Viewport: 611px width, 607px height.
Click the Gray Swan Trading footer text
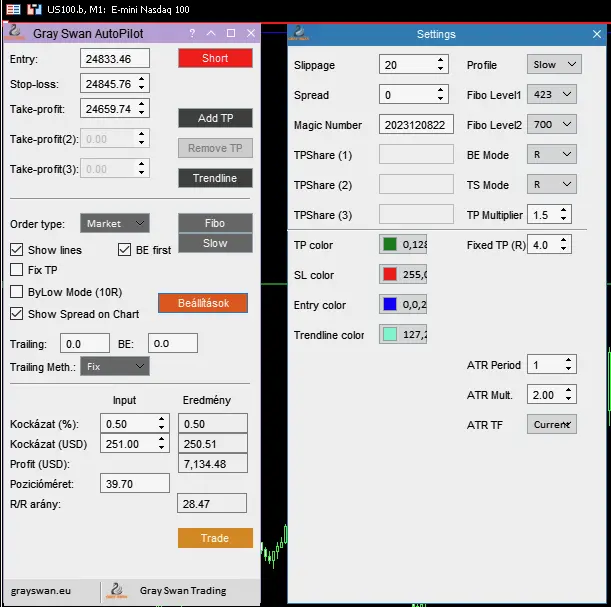183,591
